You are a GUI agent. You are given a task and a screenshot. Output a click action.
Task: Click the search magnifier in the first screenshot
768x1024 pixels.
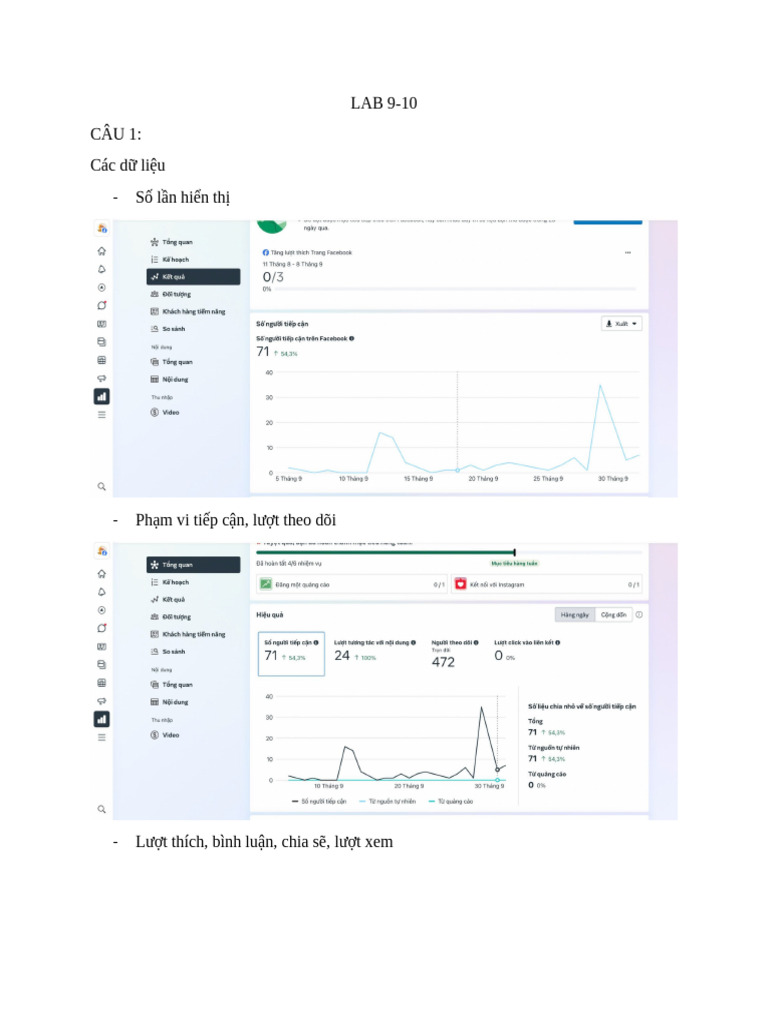pyautogui.click(x=101, y=486)
